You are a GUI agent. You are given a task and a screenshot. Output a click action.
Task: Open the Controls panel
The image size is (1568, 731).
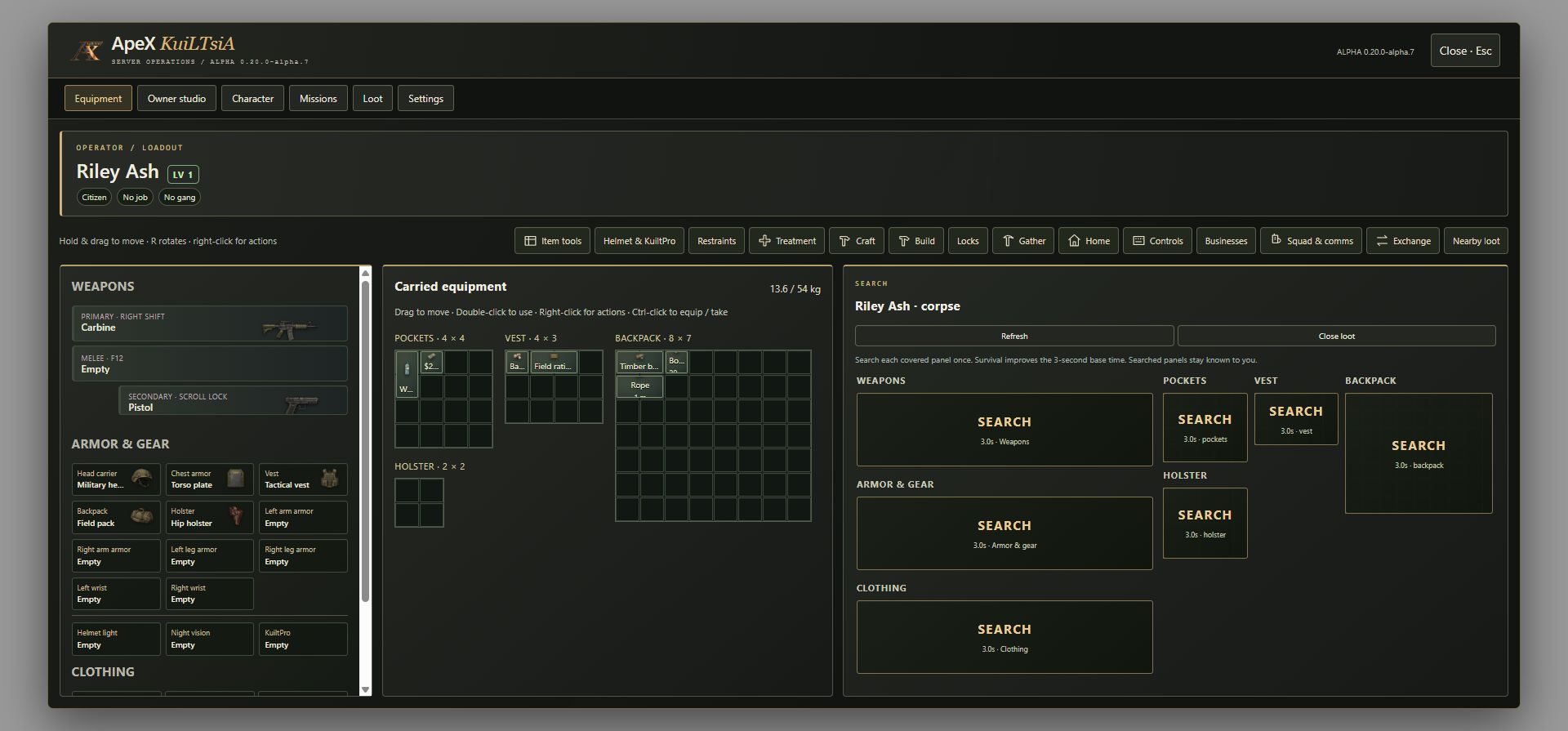click(x=1157, y=241)
